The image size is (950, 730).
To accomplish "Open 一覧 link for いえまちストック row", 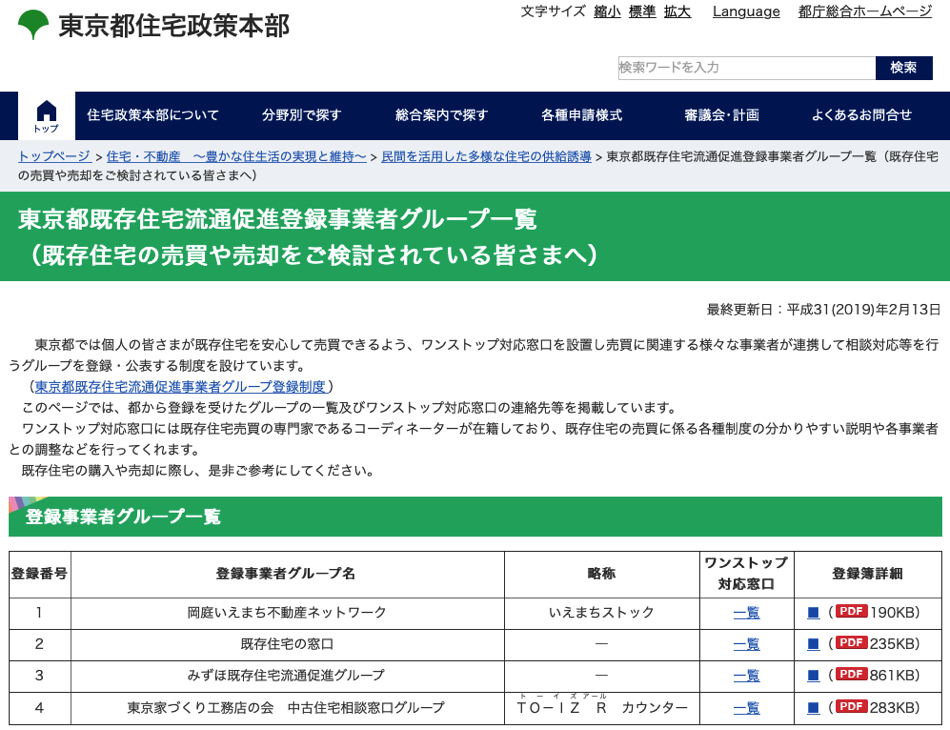I will (x=746, y=613).
